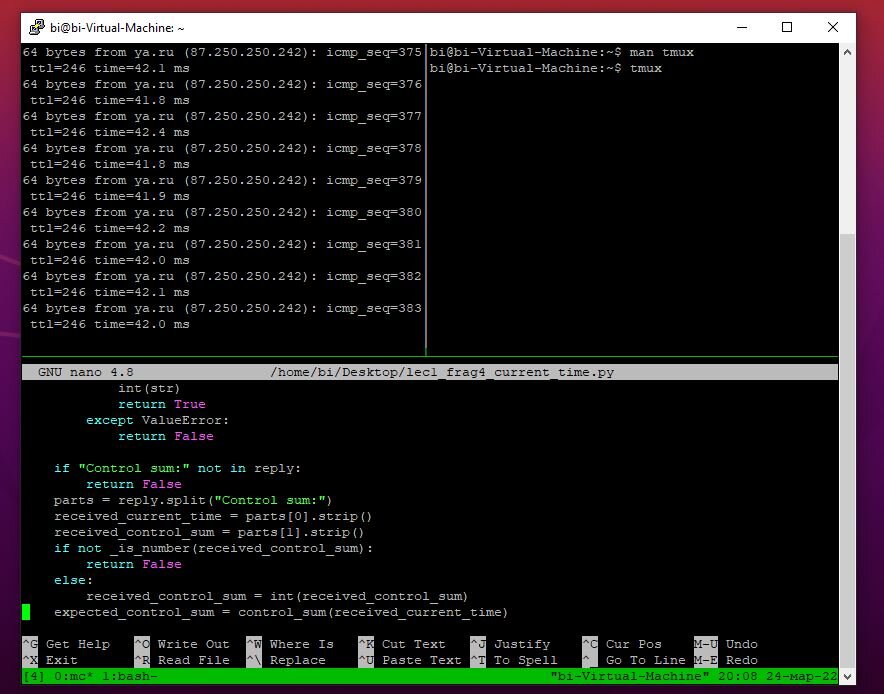
Task: Click the 'int(str)' code line
Action: tap(149, 388)
